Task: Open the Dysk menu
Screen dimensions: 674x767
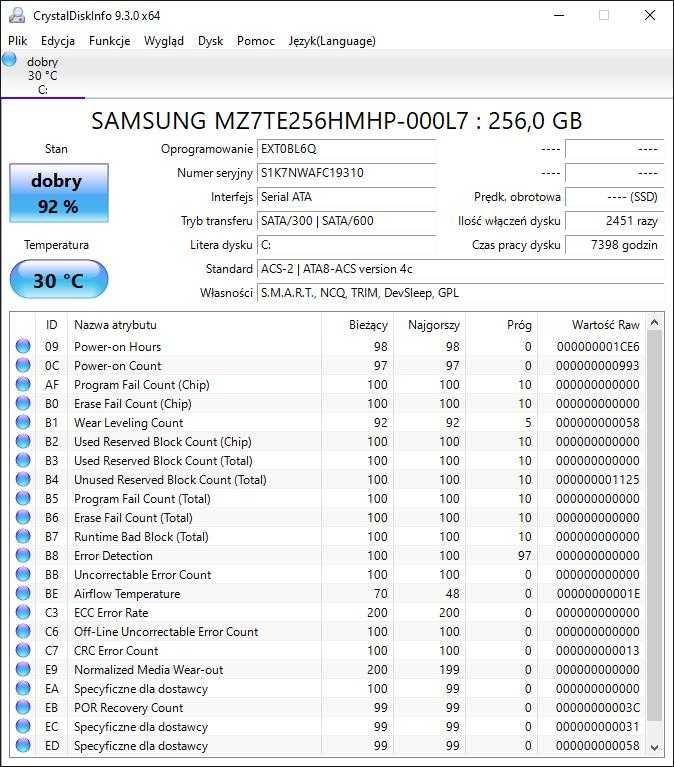Action: tap(210, 41)
